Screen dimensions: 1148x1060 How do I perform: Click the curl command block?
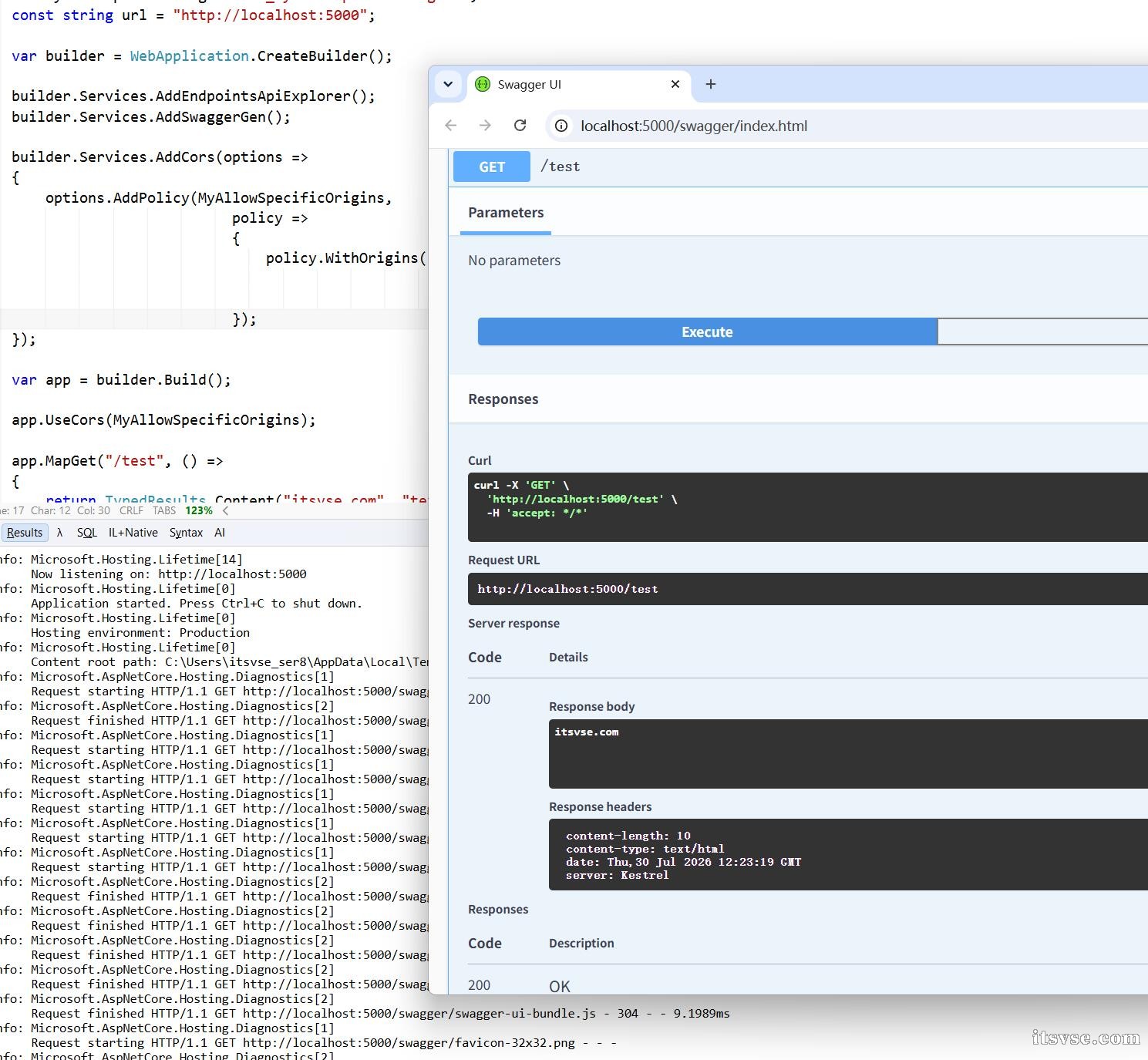pyautogui.click(x=808, y=507)
